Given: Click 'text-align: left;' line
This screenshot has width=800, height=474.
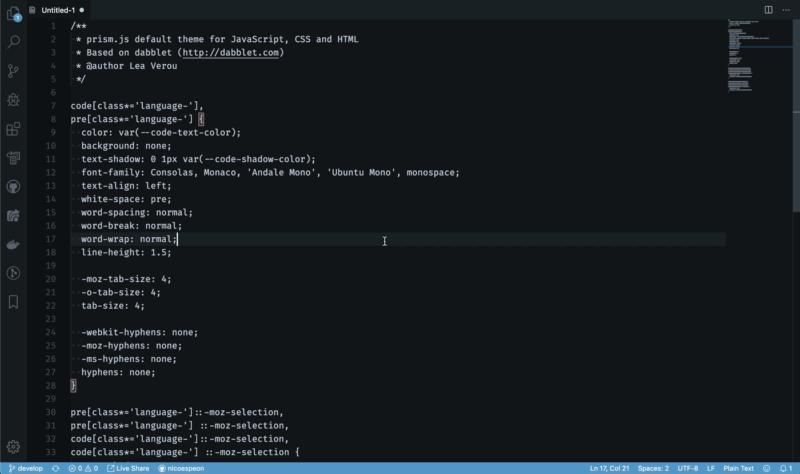Looking at the screenshot, I should pos(126,186).
